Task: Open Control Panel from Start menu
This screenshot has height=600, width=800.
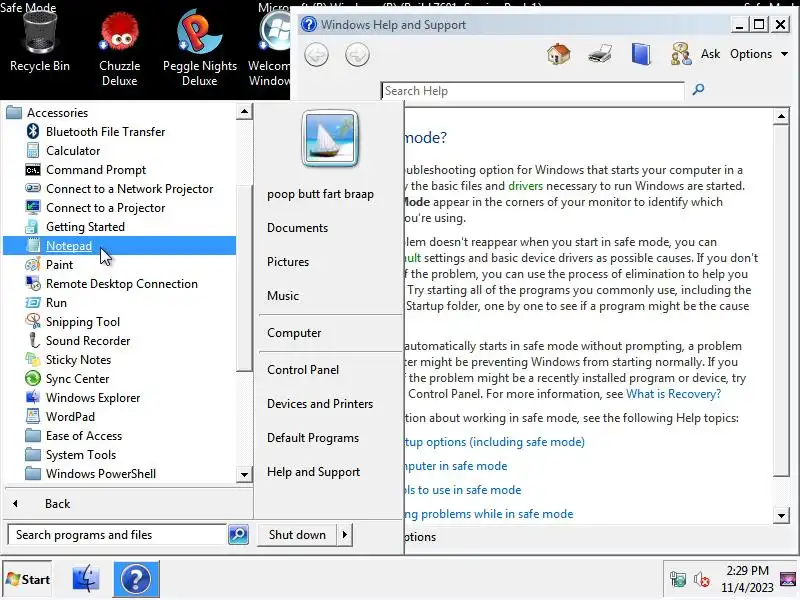Action: [303, 370]
